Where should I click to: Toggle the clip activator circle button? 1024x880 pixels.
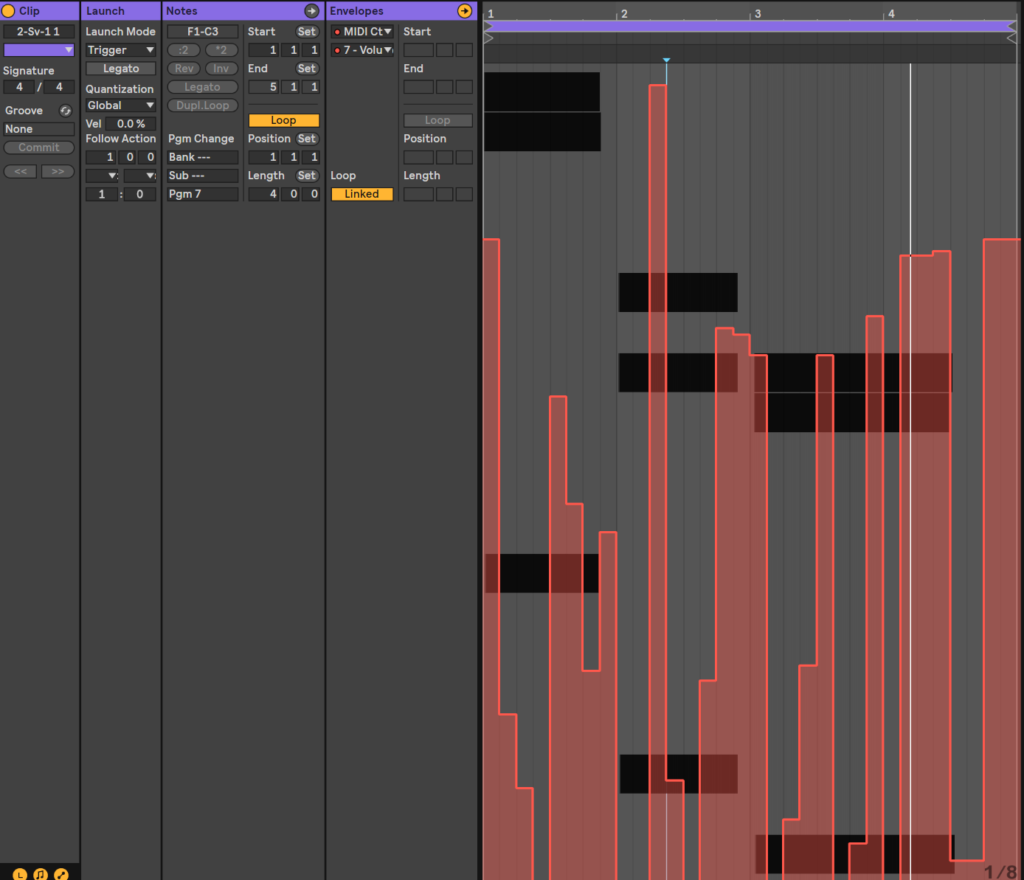pos(10,11)
